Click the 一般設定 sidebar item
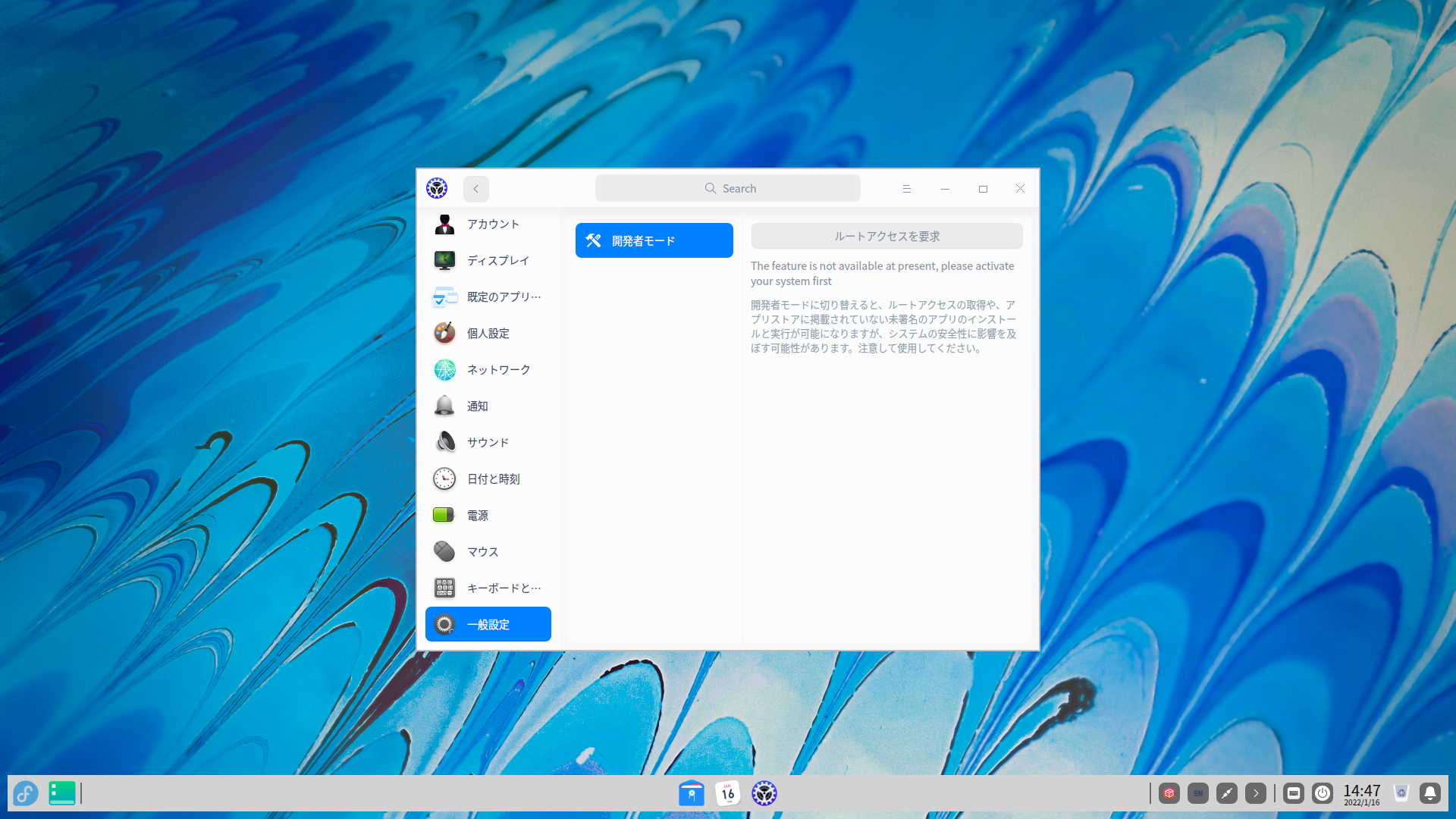Viewport: 1456px width, 819px height. click(x=488, y=624)
